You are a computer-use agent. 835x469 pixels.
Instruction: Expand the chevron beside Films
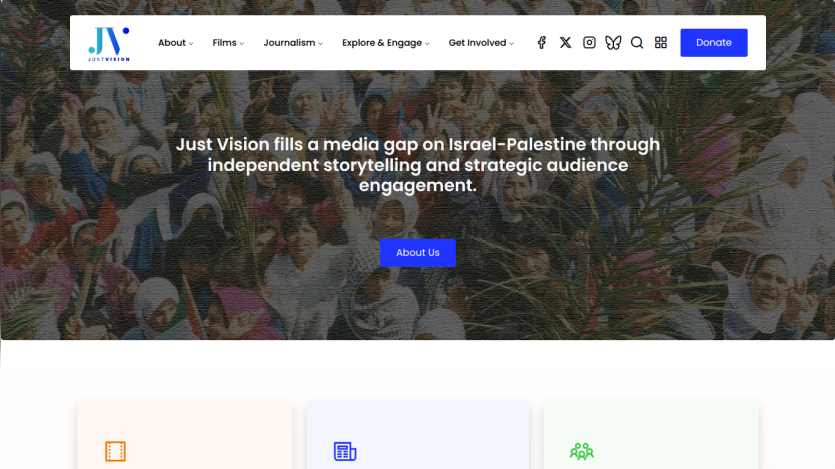click(x=242, y=44)
